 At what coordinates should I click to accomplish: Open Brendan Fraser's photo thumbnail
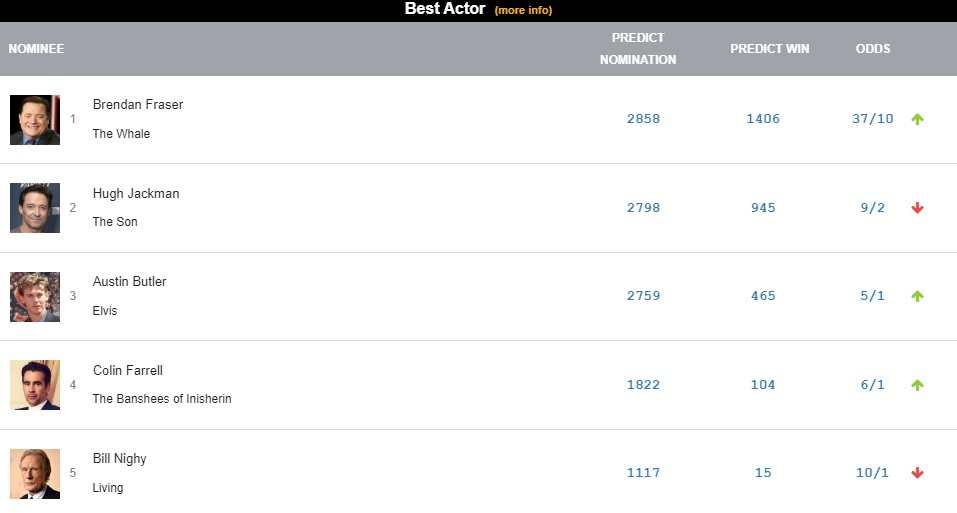coord(35,120)
